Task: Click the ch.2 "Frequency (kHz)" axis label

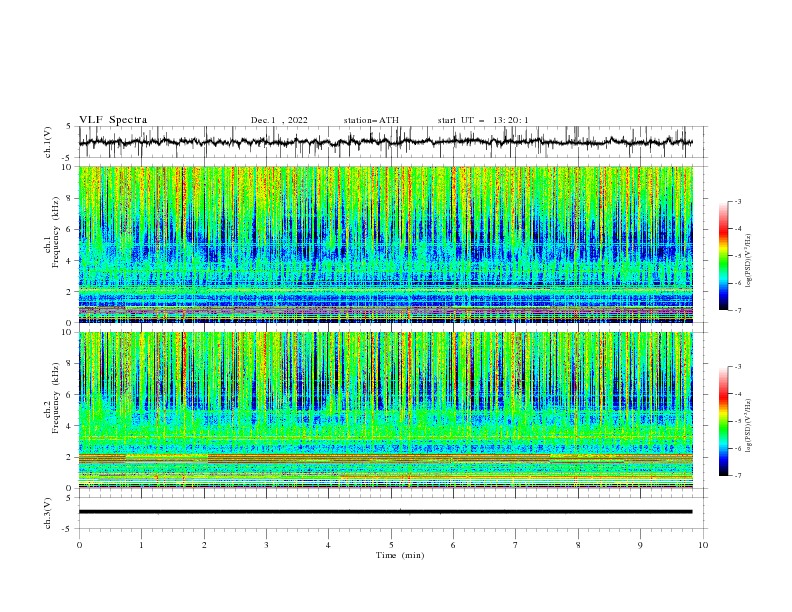Action: [55, 398]
